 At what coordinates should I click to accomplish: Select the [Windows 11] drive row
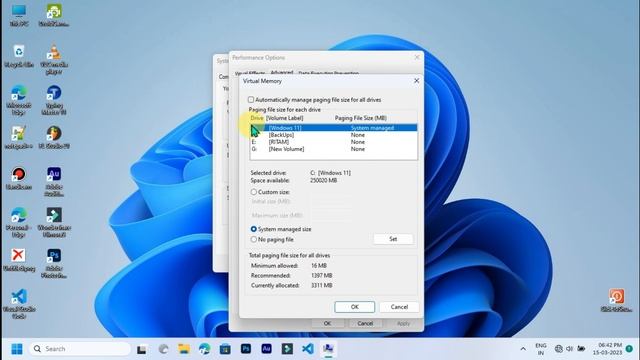pyautogui.click(x=333, y=128)
